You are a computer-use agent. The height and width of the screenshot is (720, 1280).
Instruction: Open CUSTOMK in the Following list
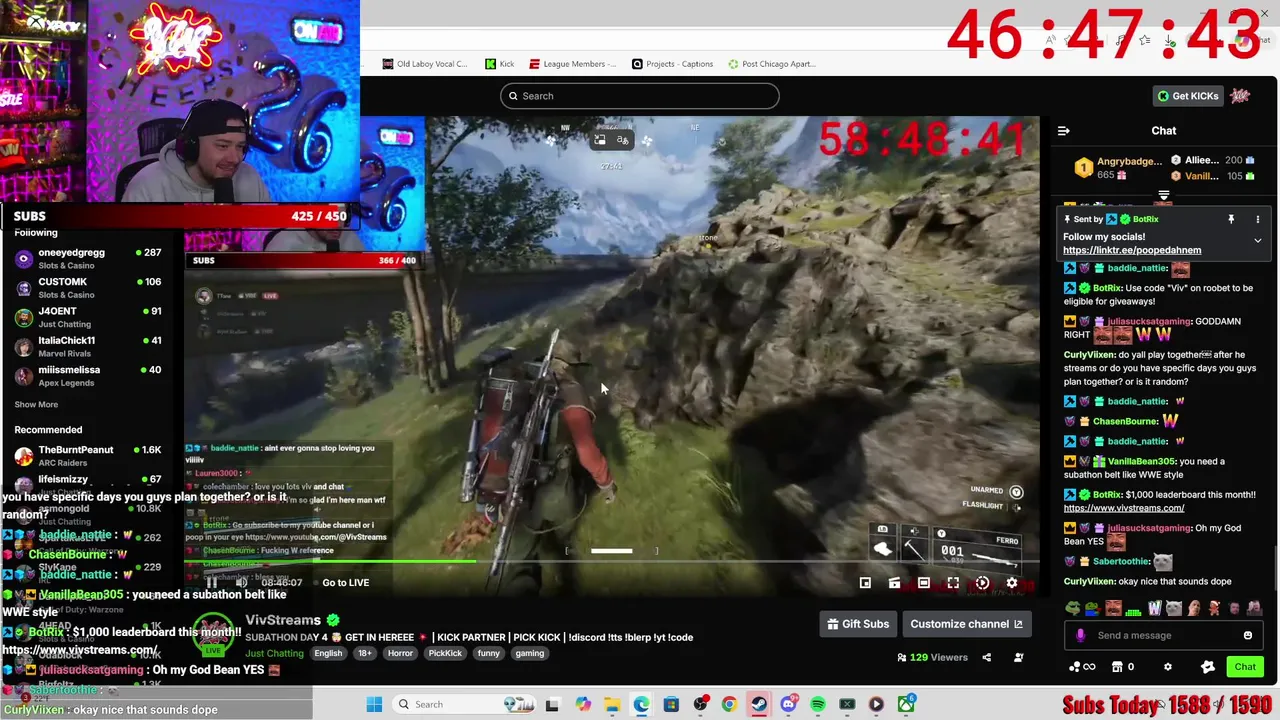click(88, 288)
